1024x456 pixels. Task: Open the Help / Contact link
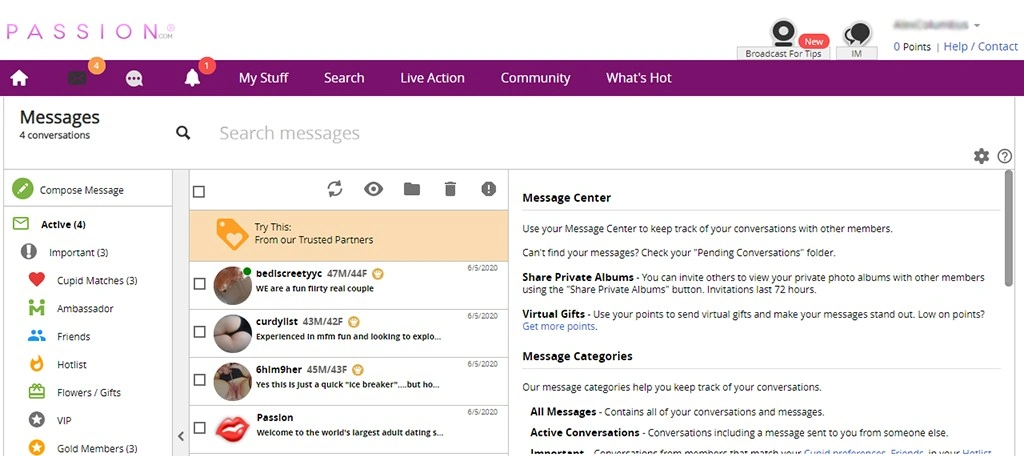click(x=980, y=46)
